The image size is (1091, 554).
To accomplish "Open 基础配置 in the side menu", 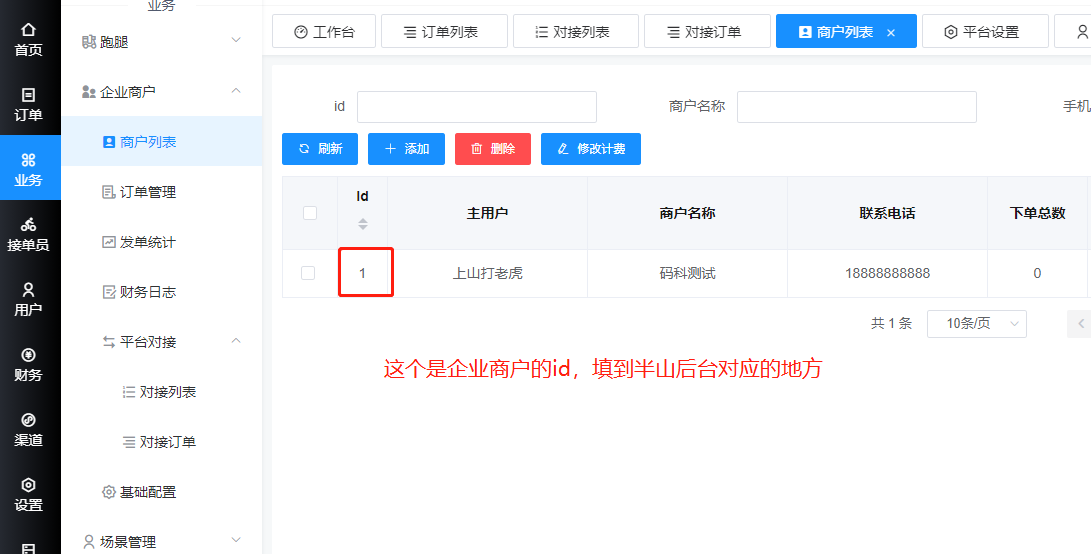I will (161, 492).
